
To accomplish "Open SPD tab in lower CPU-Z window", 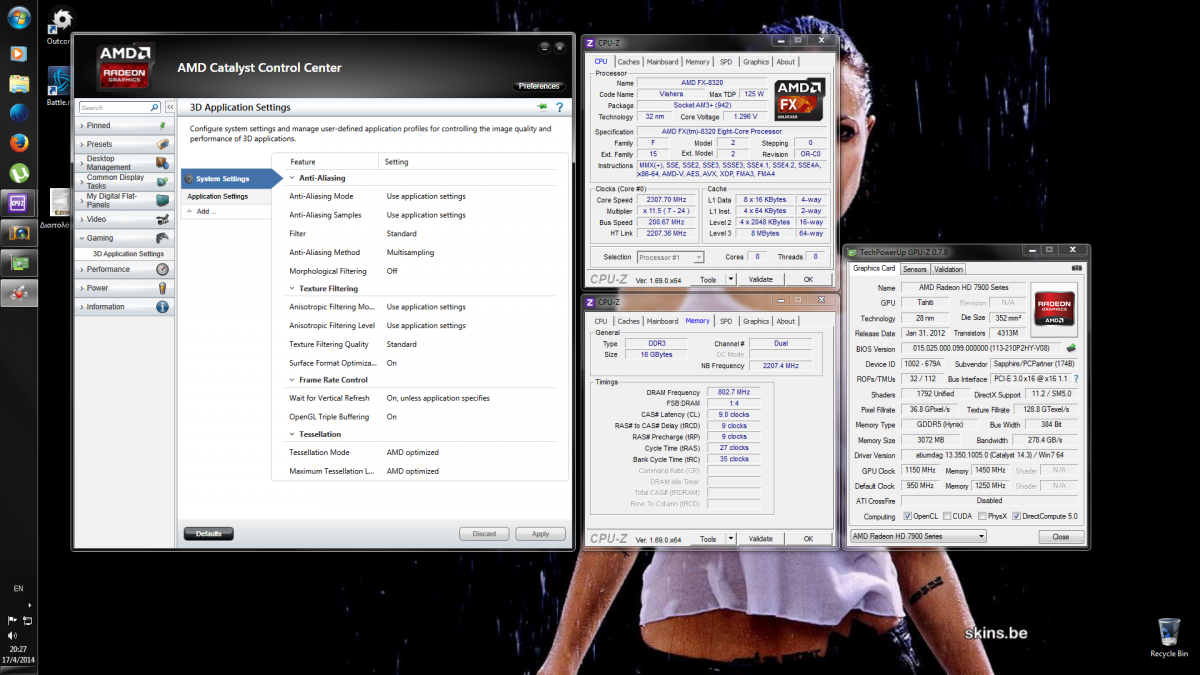I will (x=726, y=321).
